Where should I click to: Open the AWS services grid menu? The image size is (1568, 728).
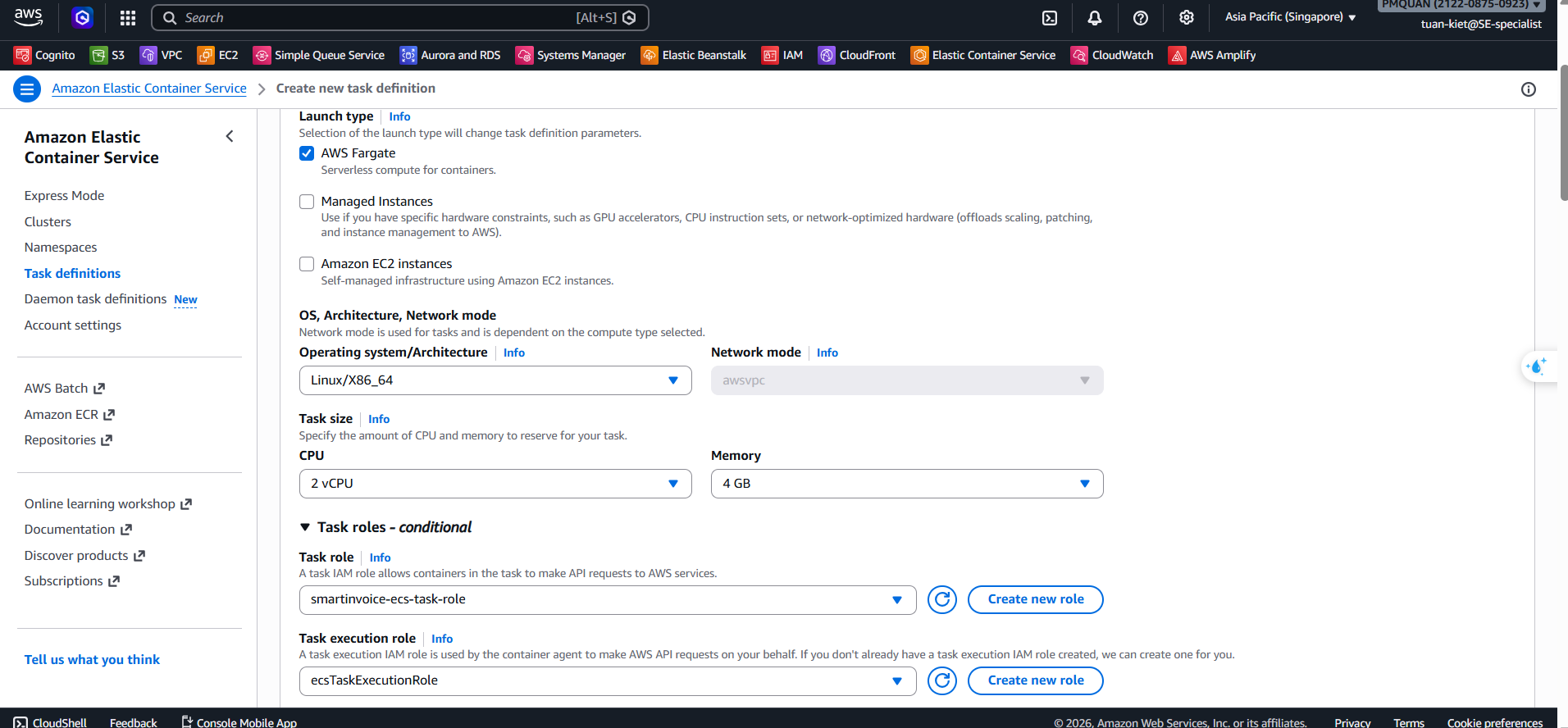128,18
